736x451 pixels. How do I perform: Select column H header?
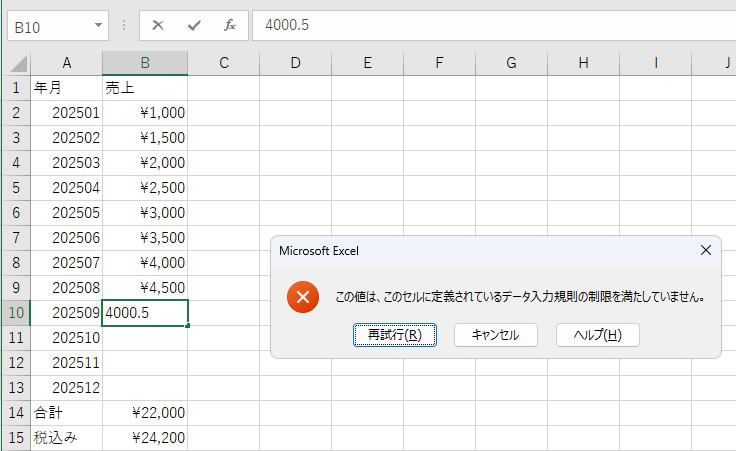tap(583, 63)
